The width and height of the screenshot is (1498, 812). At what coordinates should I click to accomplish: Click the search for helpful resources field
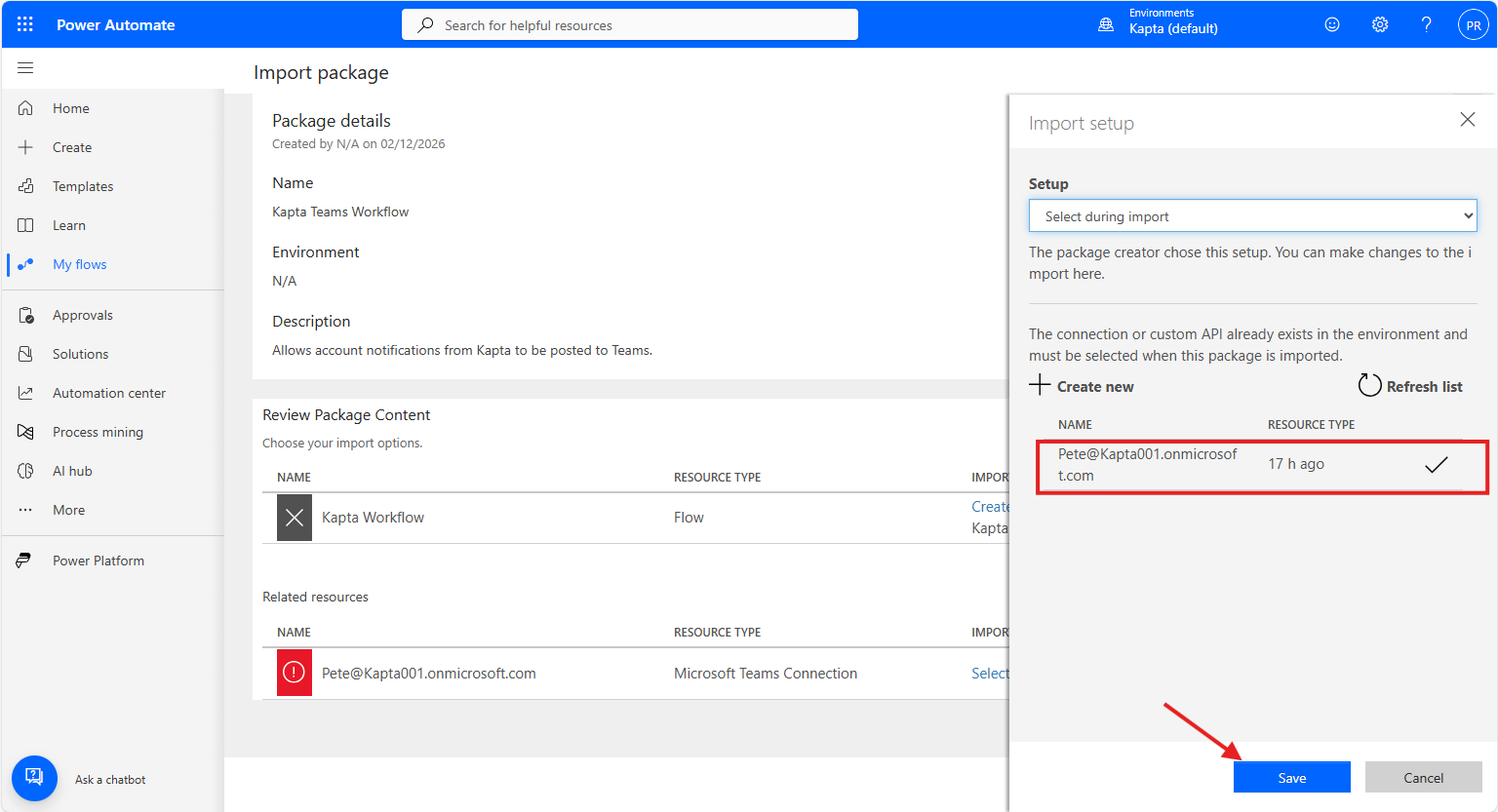629,25
